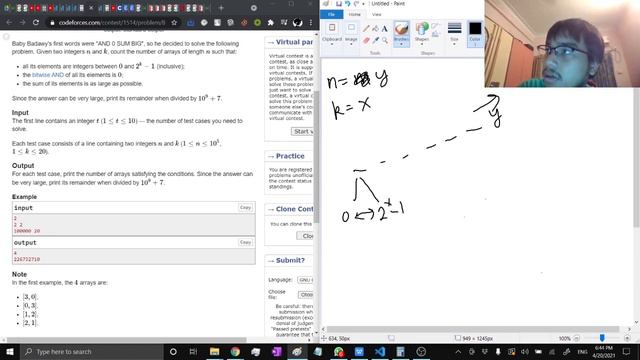Expand the Clipboard group dropdown
This screenshot has height=360, width=640.
point(332,44)
